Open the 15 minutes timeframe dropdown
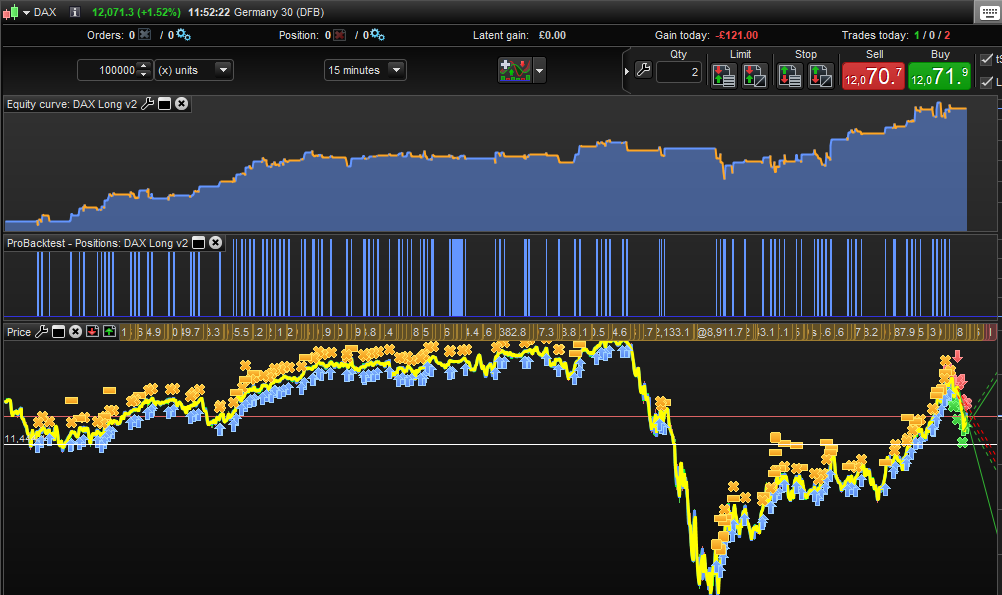Viewport: 1002px width, 595px height. [x=365, y=70]
